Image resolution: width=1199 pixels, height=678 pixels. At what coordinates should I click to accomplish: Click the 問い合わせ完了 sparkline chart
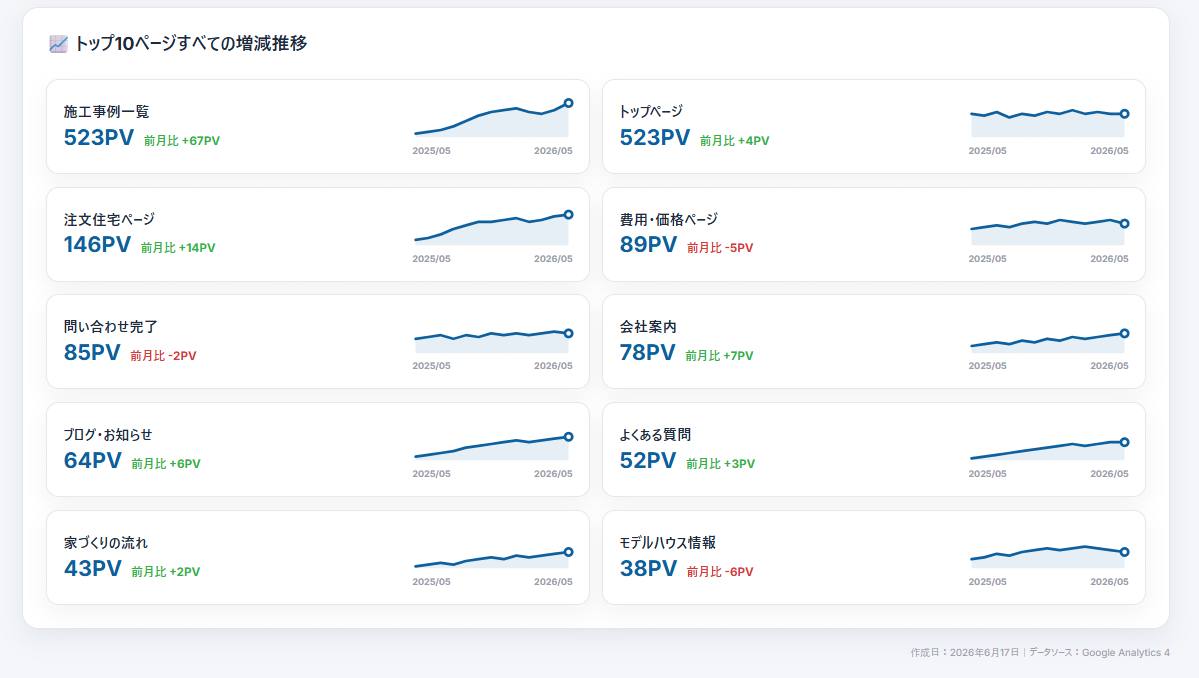(492, 341)
